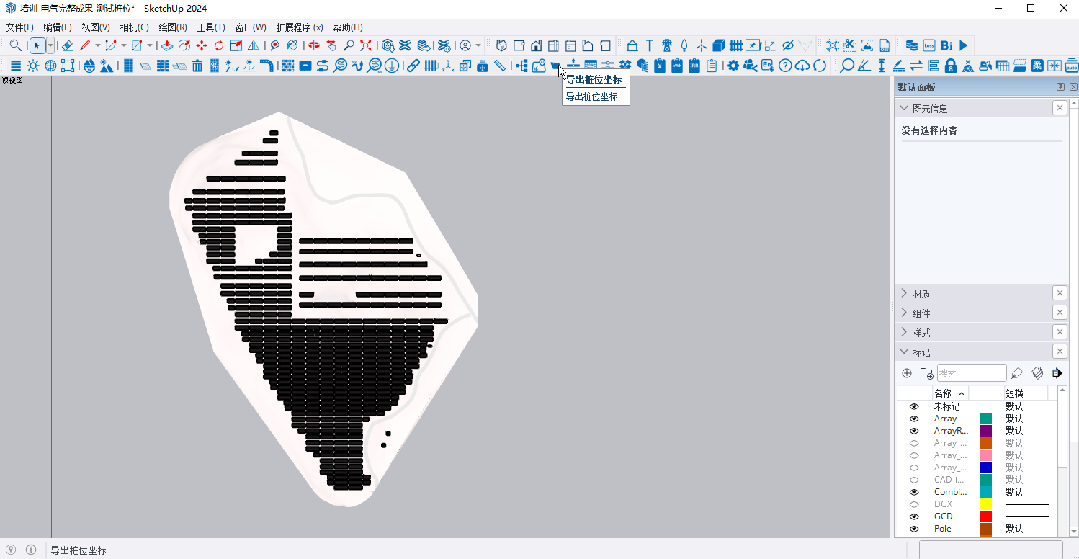Screen dimensions: 1079x559
Task: Expand the 材质 panel
Action: (x=905, y=293)
